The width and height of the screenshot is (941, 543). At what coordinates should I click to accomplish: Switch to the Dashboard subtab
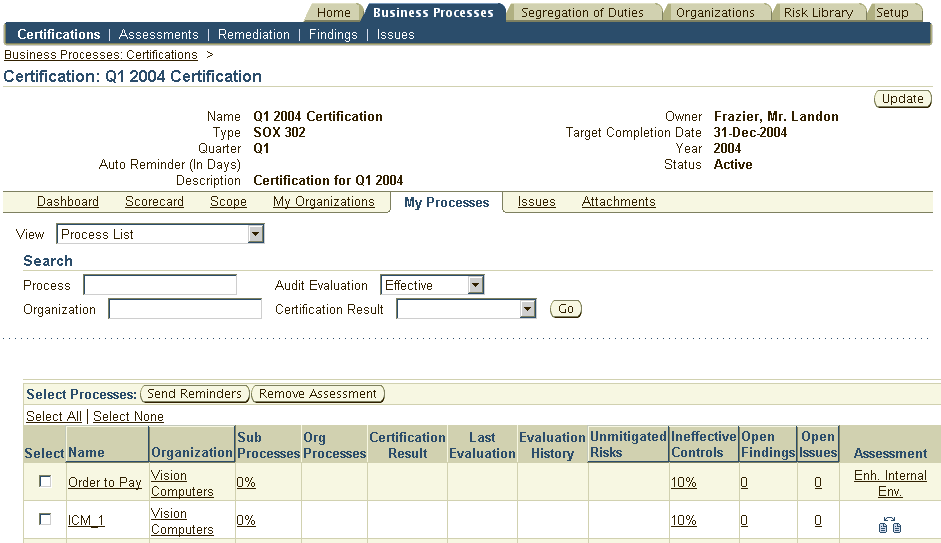click(x=68, y=202)
